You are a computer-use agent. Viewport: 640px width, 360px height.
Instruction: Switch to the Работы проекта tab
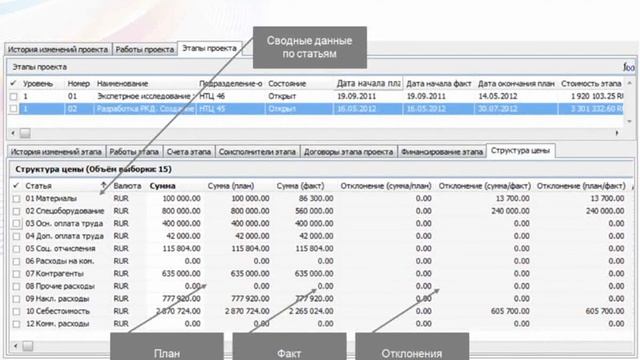click(x=144, y=49)
